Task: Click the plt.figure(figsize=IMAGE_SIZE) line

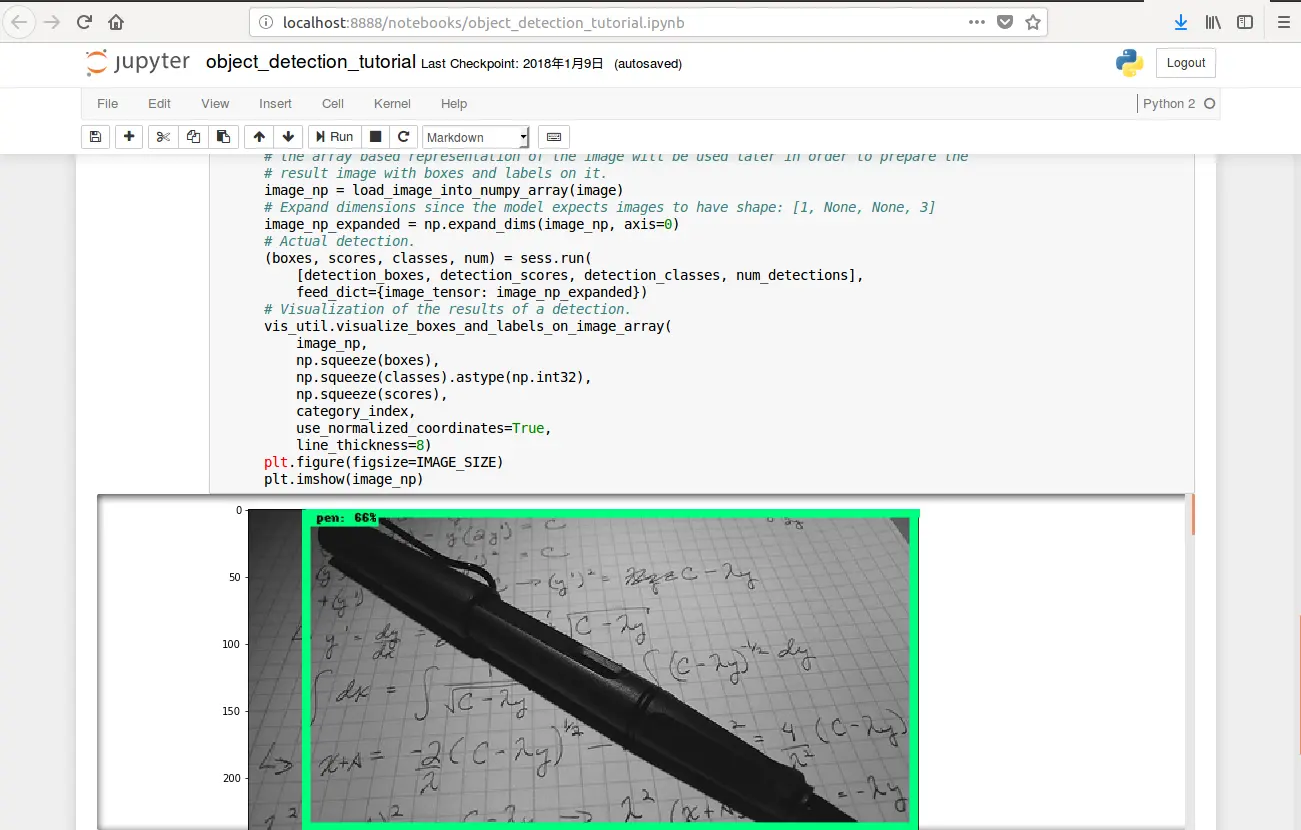Action: [384, 462]
